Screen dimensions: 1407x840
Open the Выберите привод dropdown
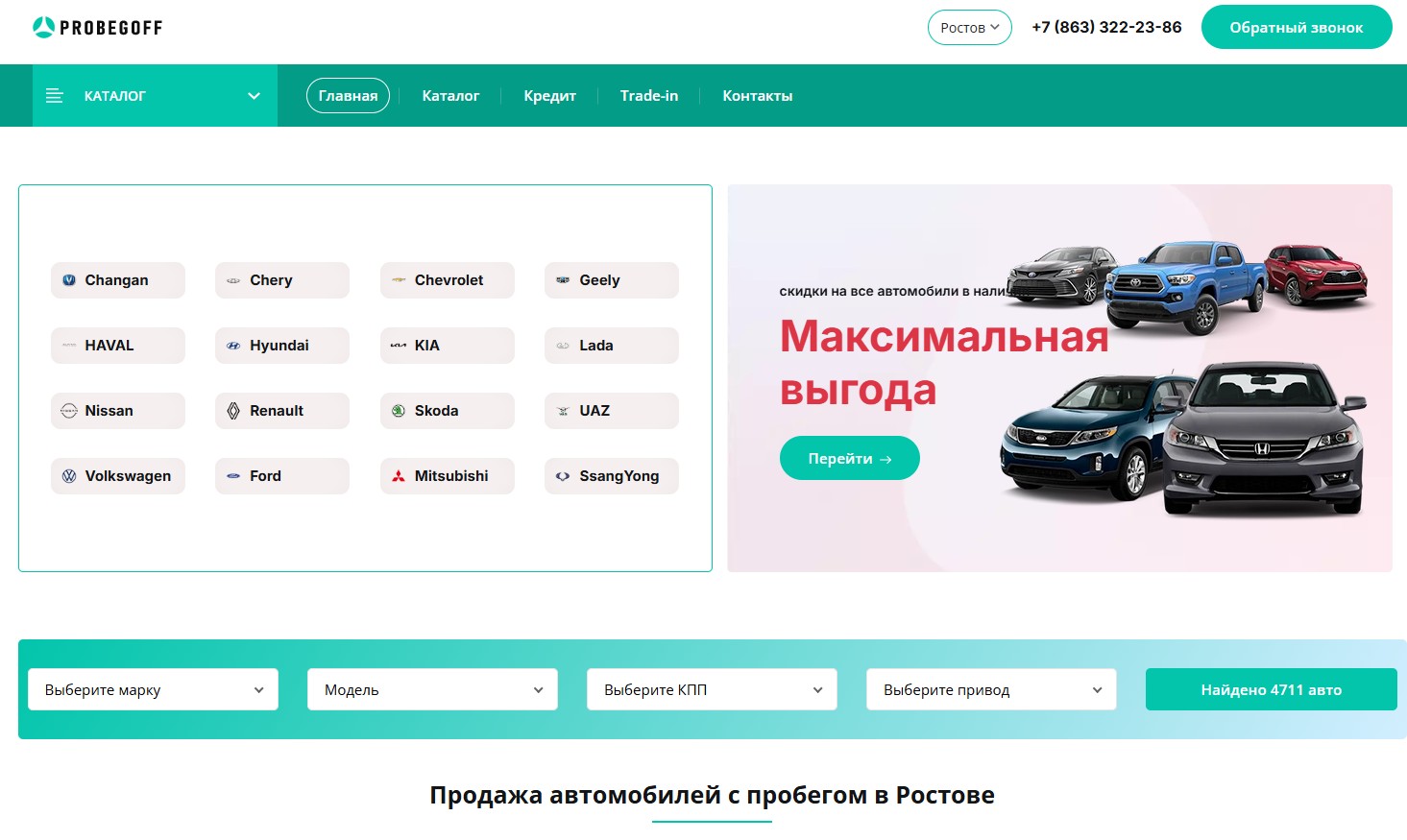point(991,689)
